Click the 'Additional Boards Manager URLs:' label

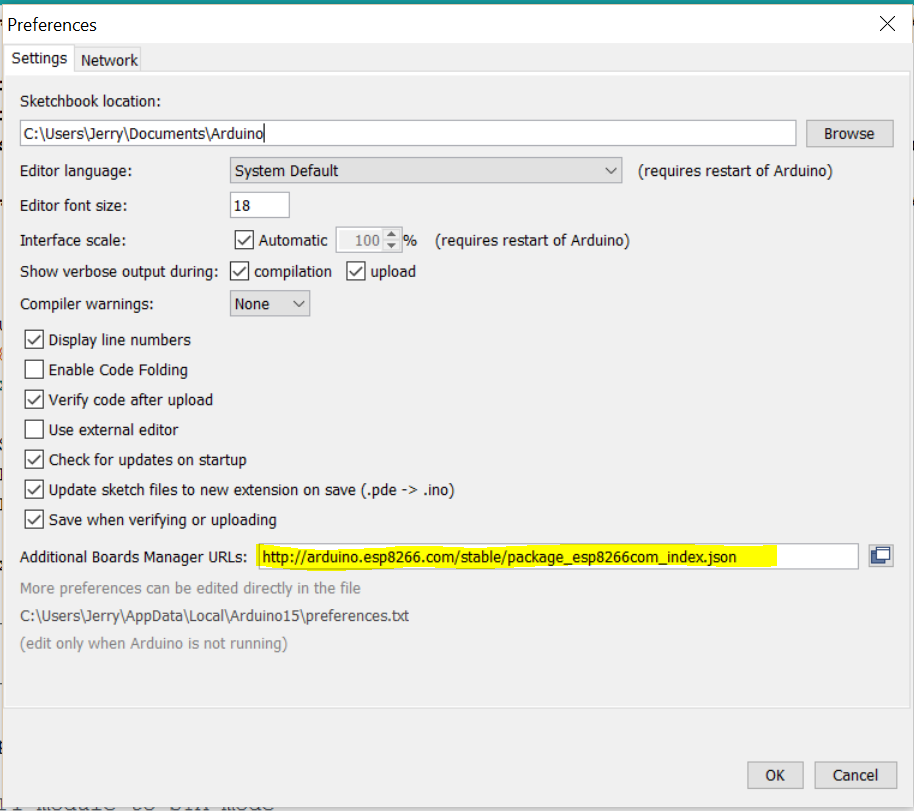pyautogui.click(x=133, y=557)
